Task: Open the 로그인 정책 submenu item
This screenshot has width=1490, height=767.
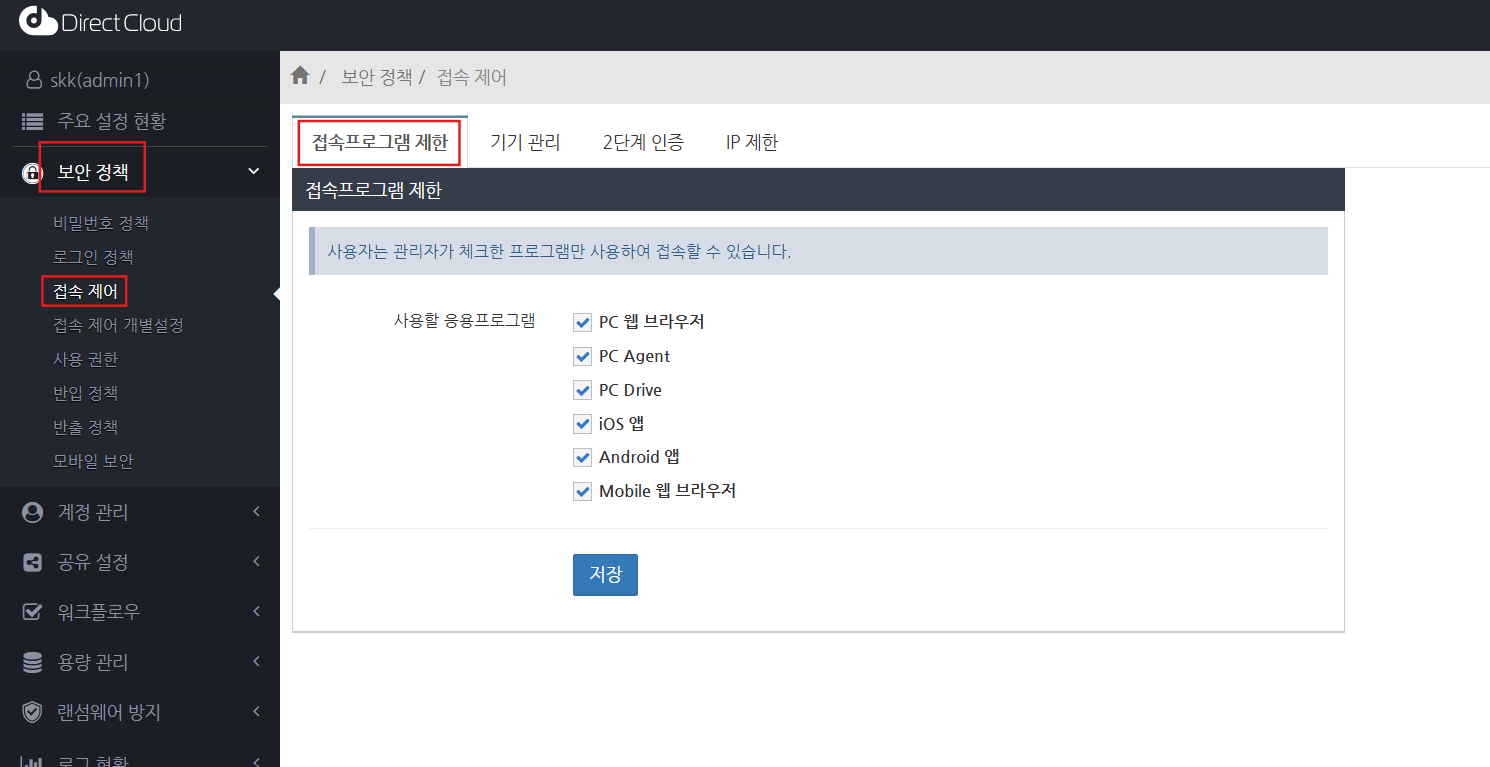Action: [93, 257]
